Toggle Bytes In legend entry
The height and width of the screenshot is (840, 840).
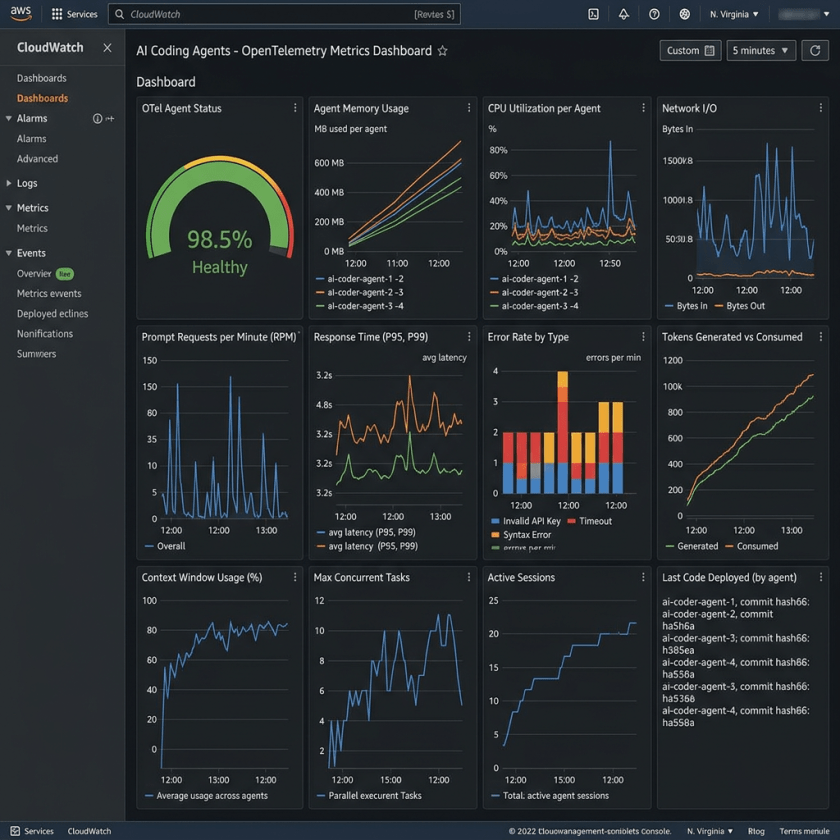click(686, 306)
